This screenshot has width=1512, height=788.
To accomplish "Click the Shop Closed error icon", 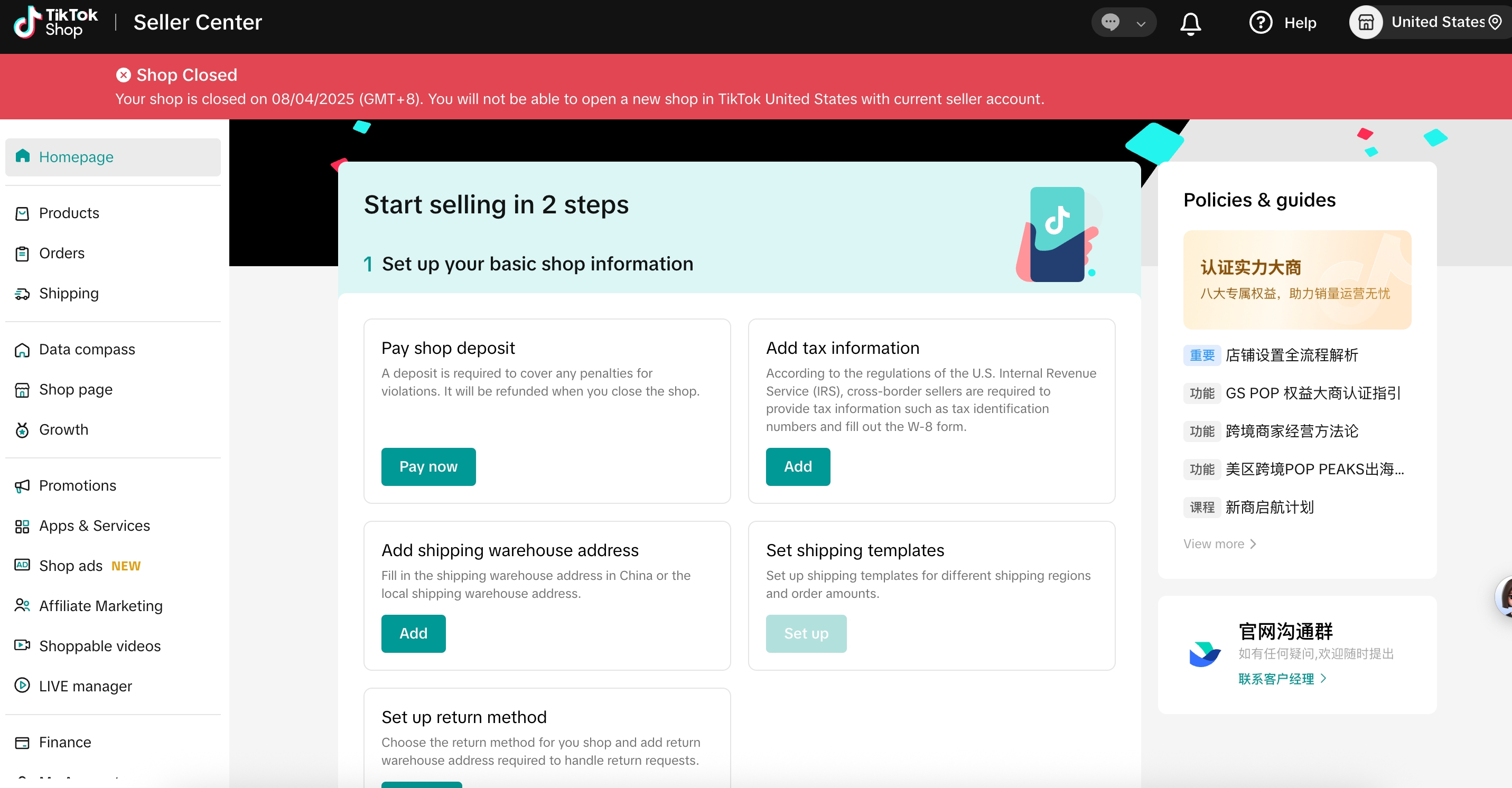I will tap(123, 75).
